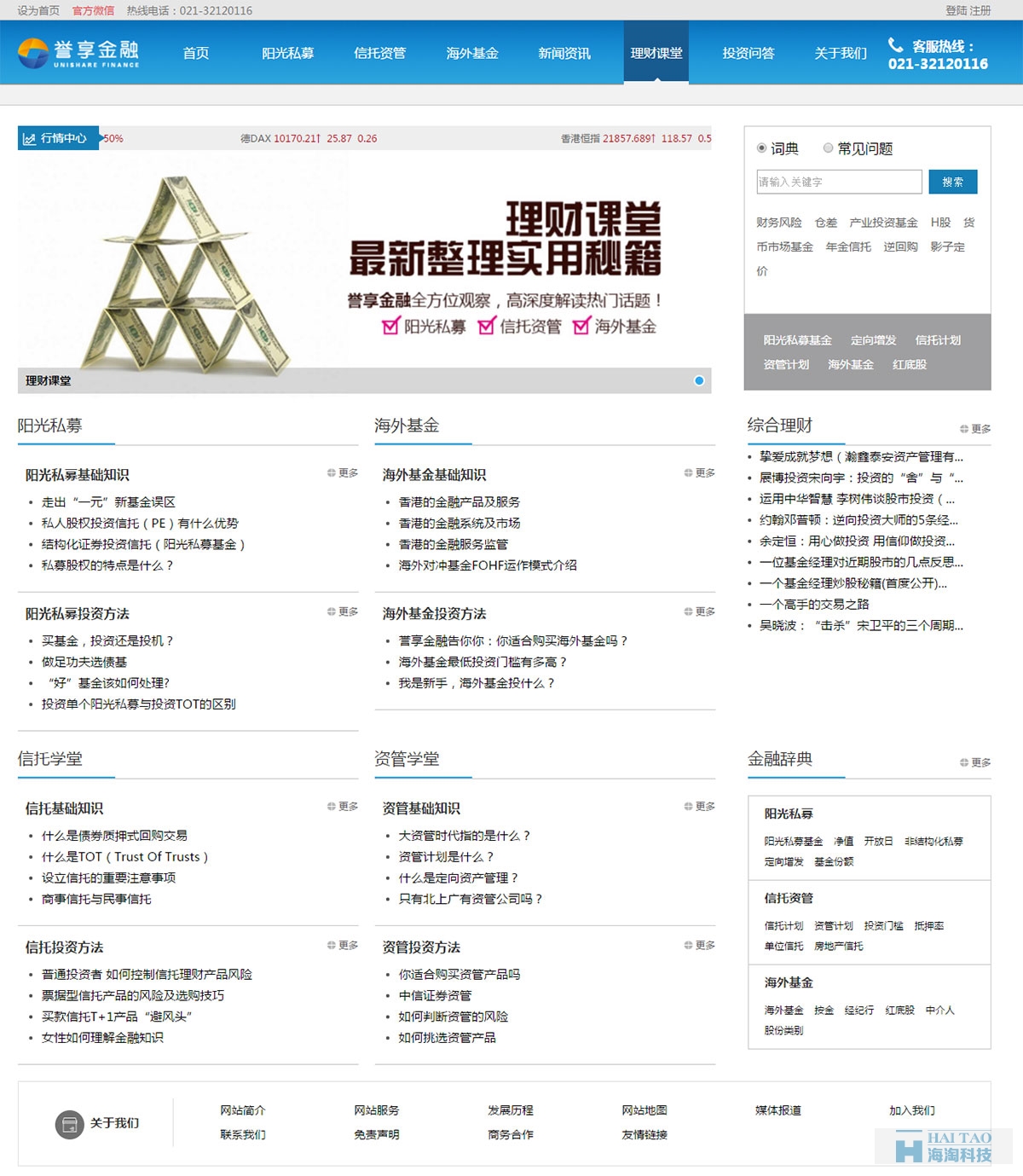Open article 海外对冲基金FOHF运作模式介绍
Viewport: 1023px width, 1176px height.
[488, 565]
